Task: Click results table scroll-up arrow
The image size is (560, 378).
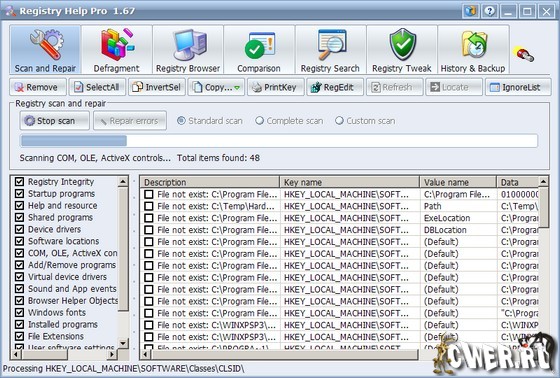Action: click(x=543, y=182)
